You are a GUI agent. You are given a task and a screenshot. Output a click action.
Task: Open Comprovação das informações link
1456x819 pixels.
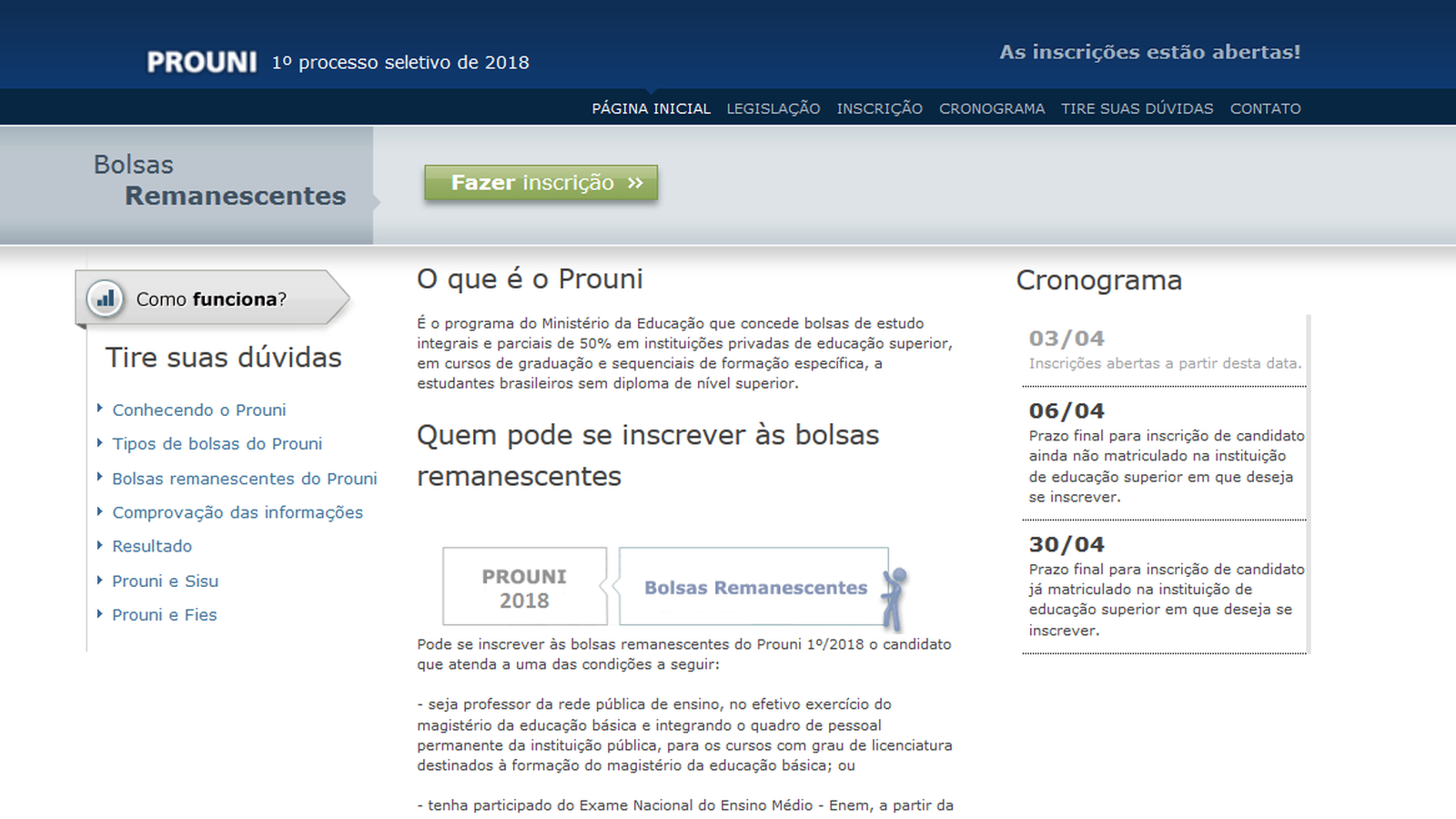(x=237, y=512)
